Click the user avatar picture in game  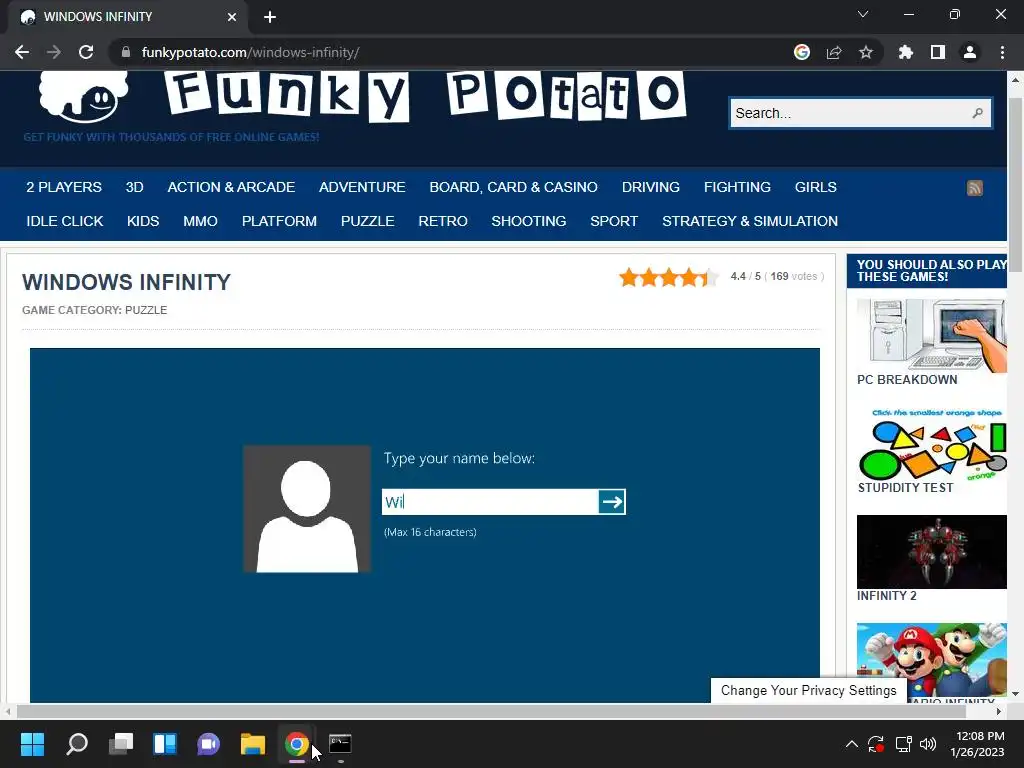tap(306, 509)
